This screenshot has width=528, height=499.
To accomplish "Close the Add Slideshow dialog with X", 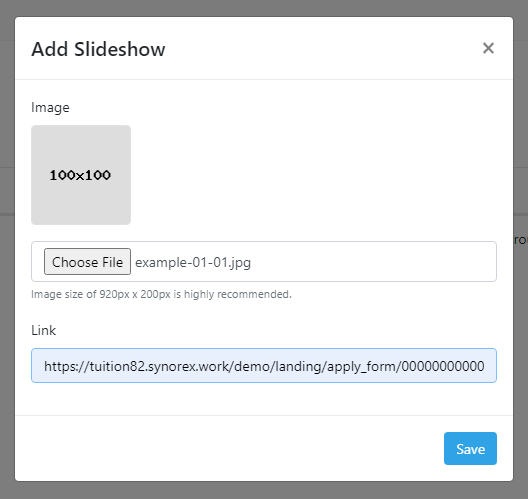I will coord(488,48).
